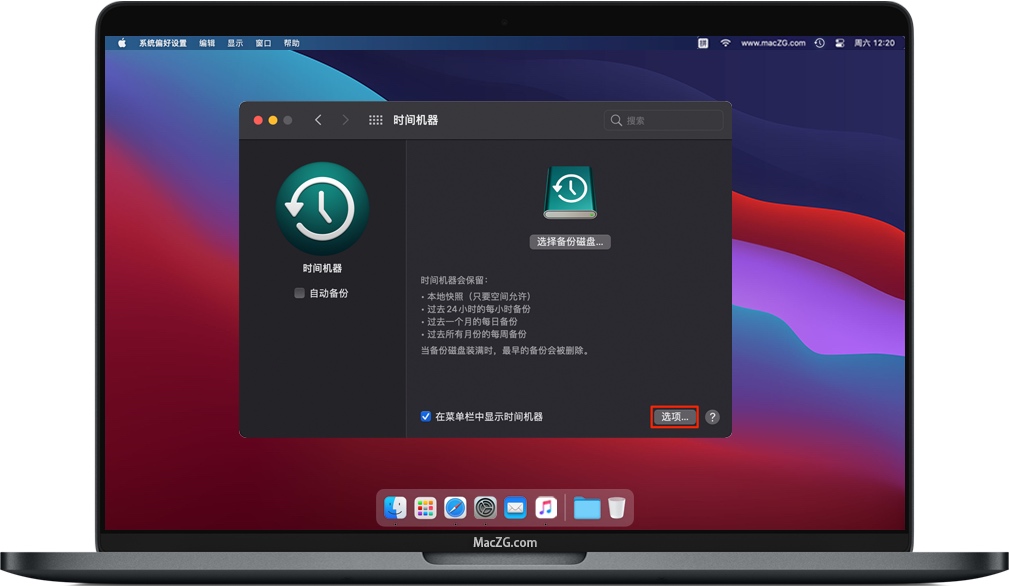Open Safari from the Dock
Screen dimensions: 1009x586
[x=453, y=507]
